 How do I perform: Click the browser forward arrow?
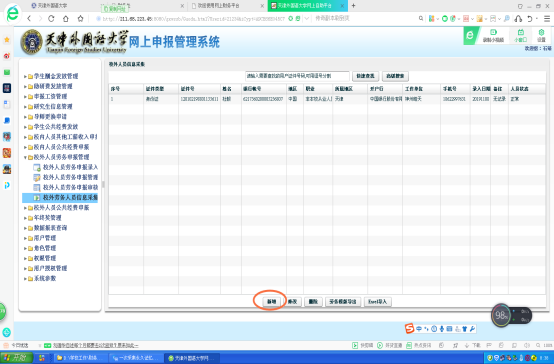click(40, 18)
